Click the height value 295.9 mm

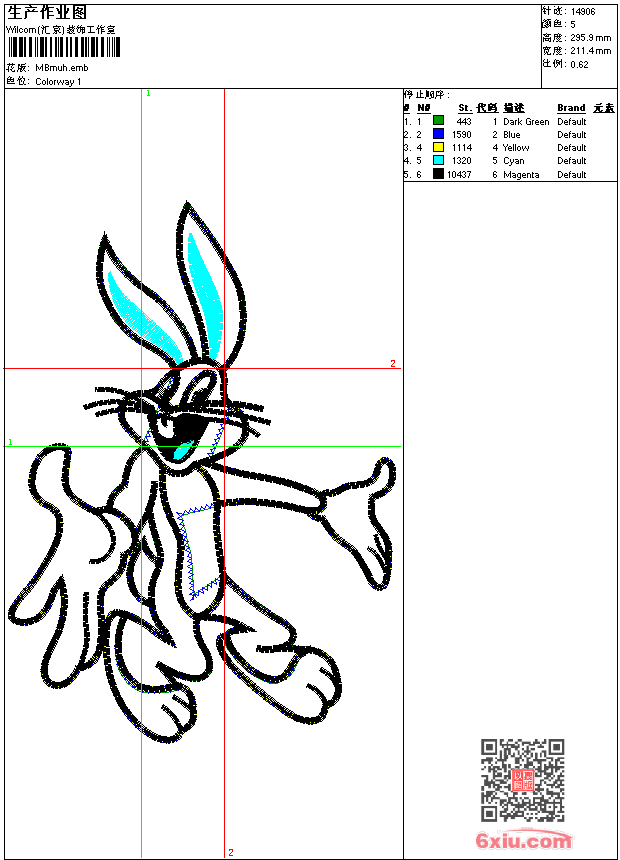pyautogui.click(x=590, y=38)
